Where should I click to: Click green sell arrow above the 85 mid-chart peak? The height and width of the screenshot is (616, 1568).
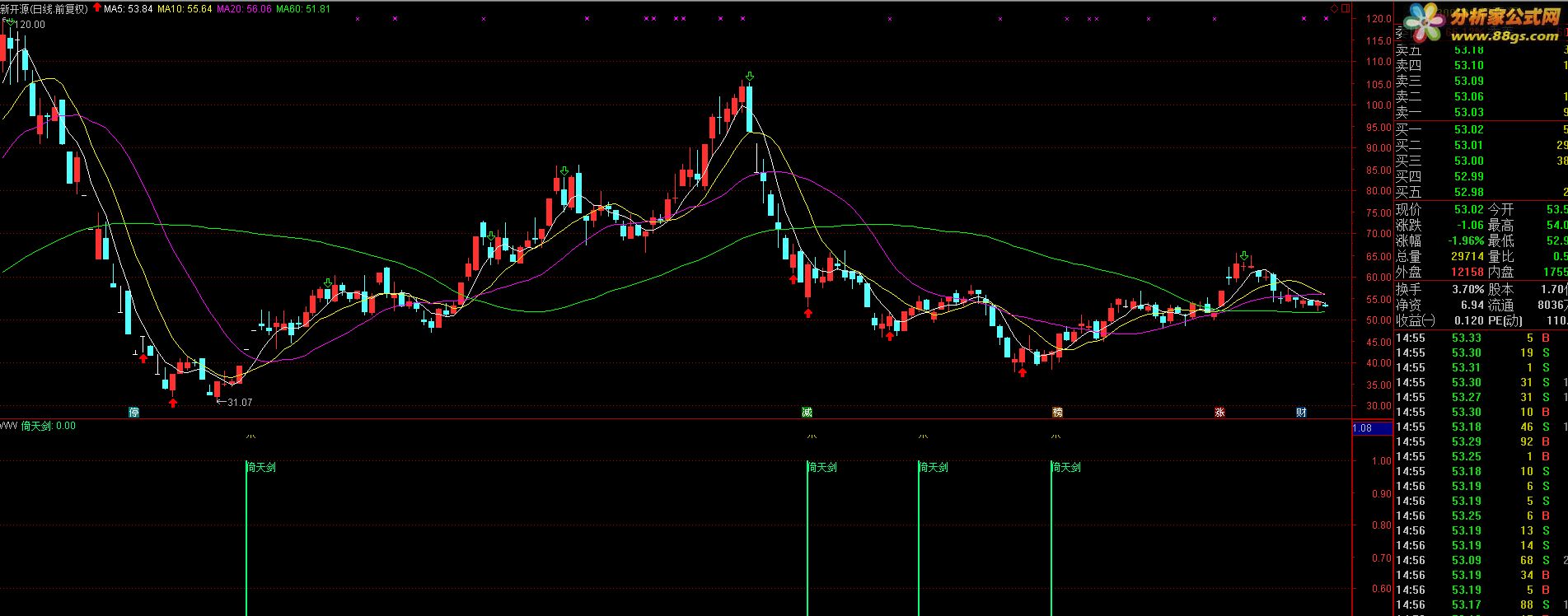click(564, 170)
